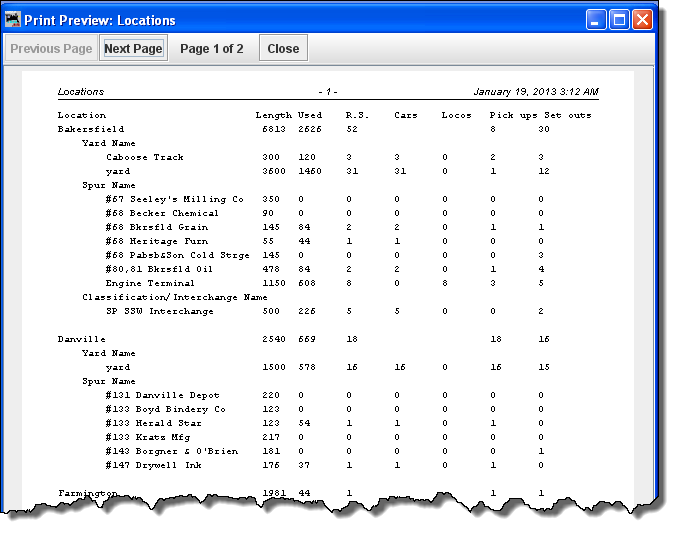The image size is (675, 537).
Task: Click the Danville location entry
Action: point(82,339)
